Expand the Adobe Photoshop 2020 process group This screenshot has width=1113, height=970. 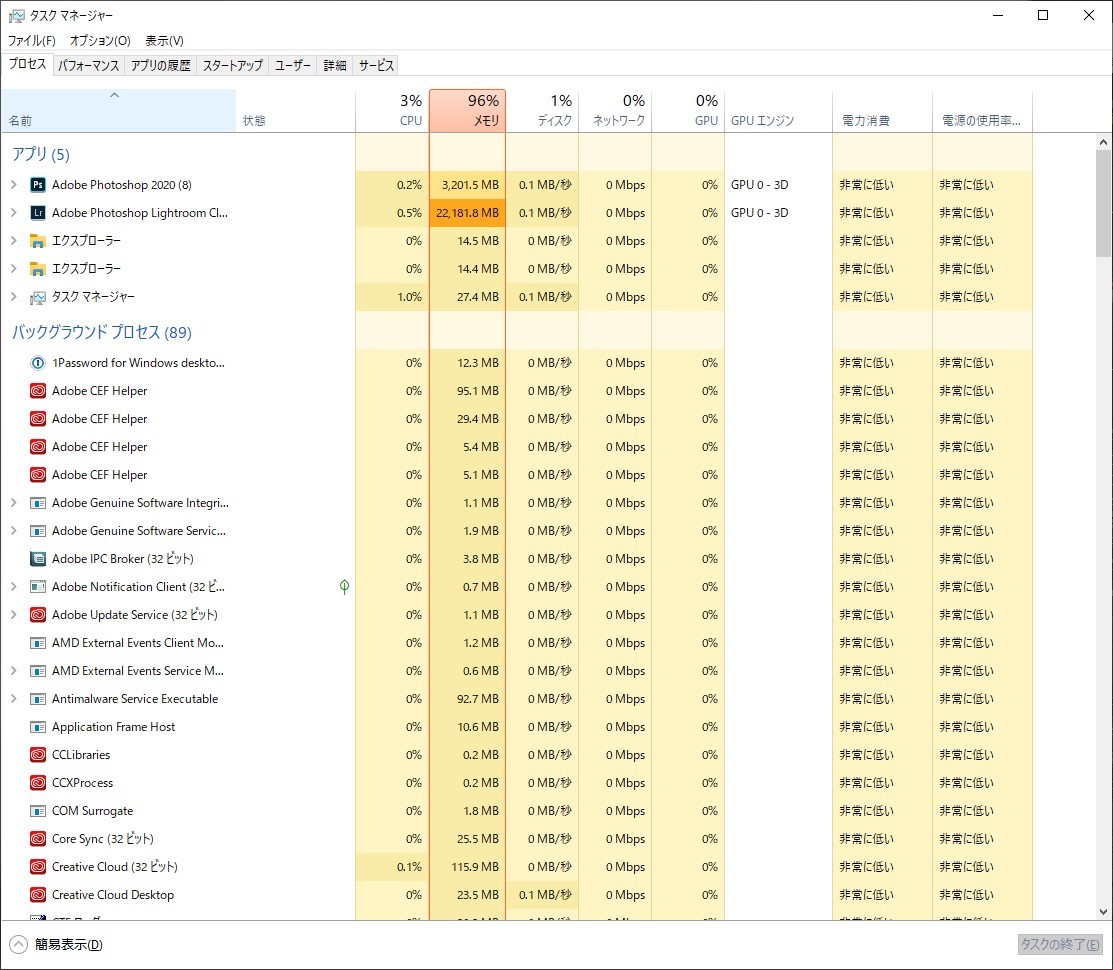[13, 185]
